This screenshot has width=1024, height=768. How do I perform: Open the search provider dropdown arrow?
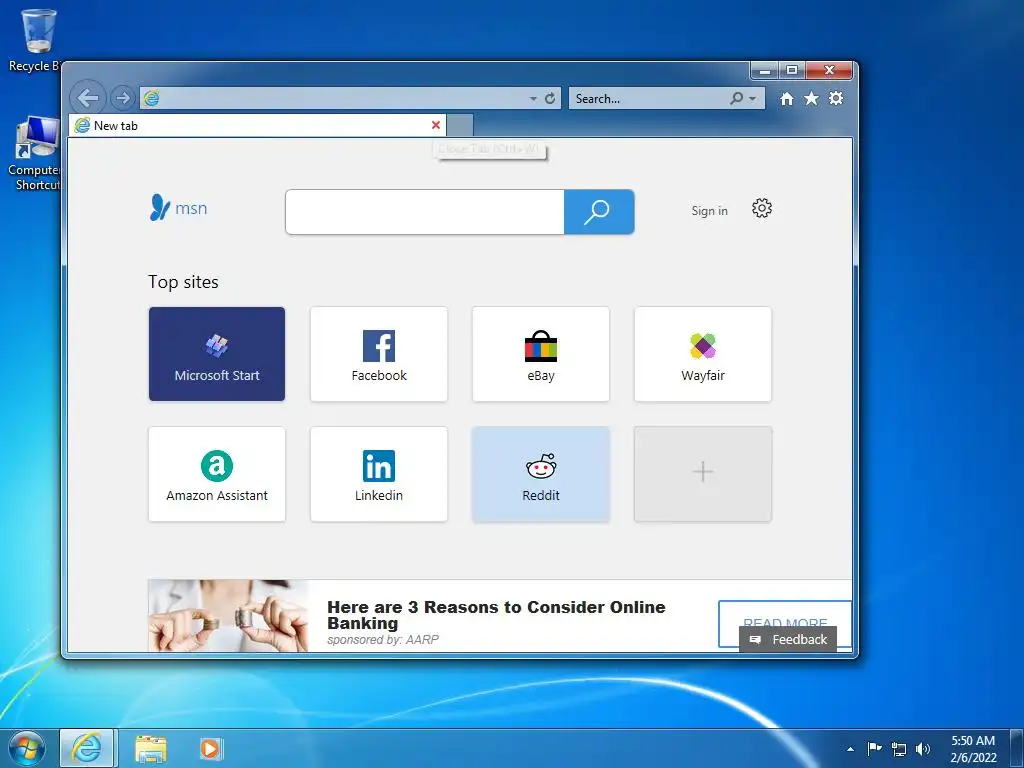pos(752,99)
